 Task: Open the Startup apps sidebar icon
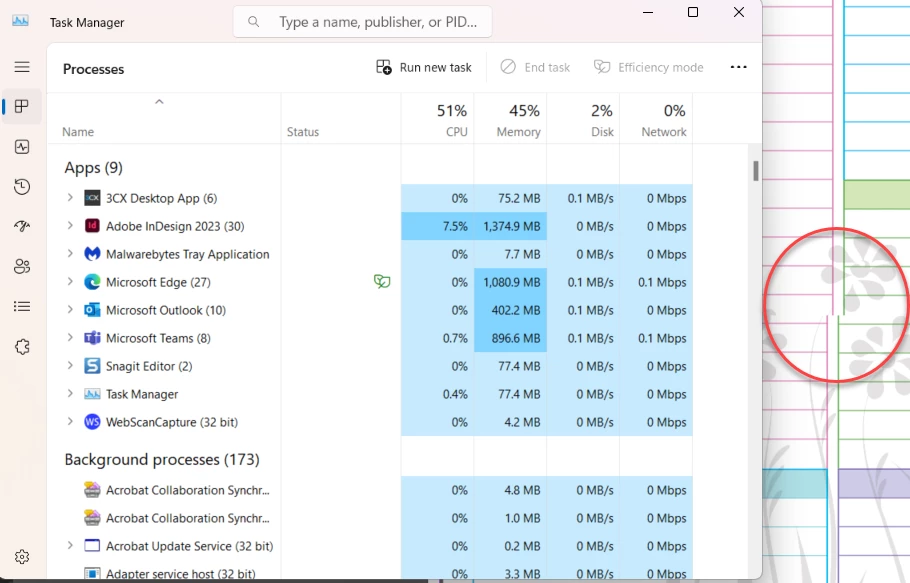[x=22, y=227]
